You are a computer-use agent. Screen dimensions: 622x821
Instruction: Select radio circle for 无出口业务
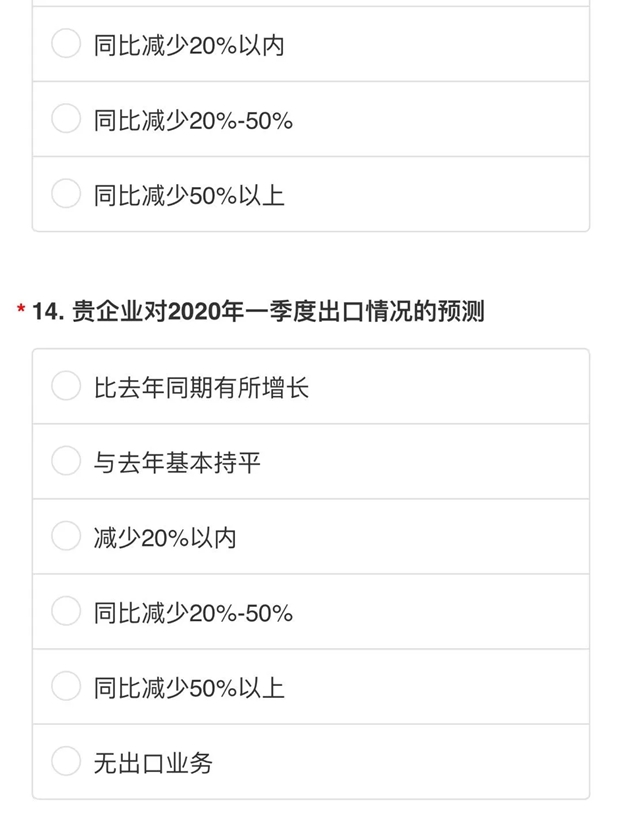click(x=66, y=761)
